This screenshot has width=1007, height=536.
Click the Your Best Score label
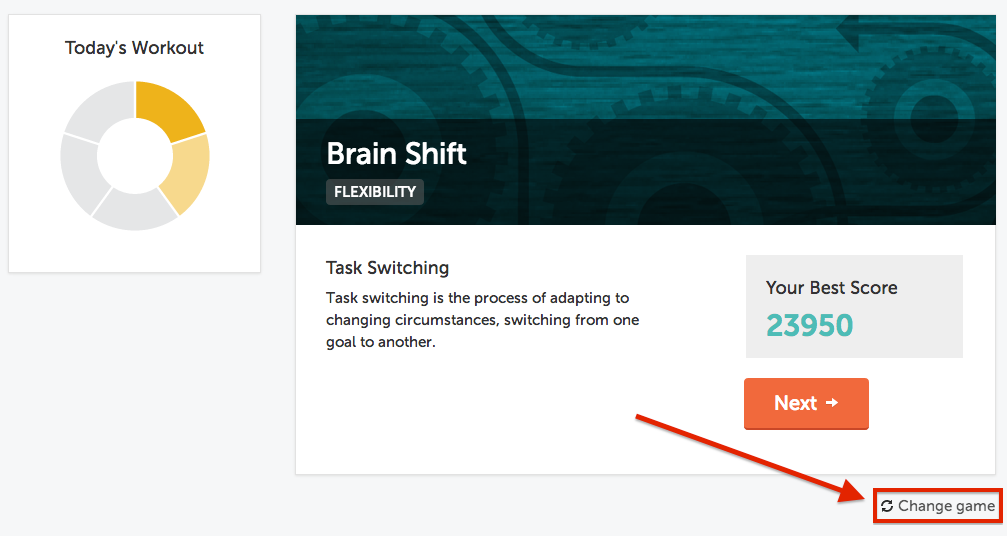coord(831,288)
